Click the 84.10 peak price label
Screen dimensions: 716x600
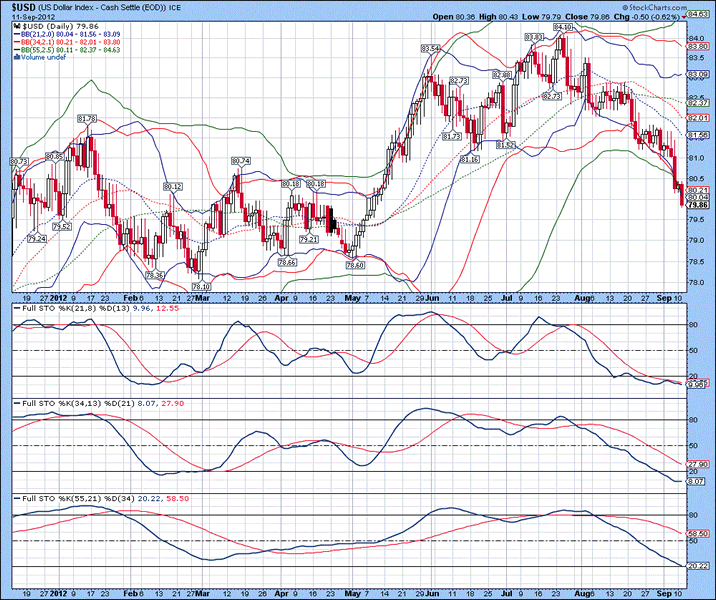click(563, 27)
